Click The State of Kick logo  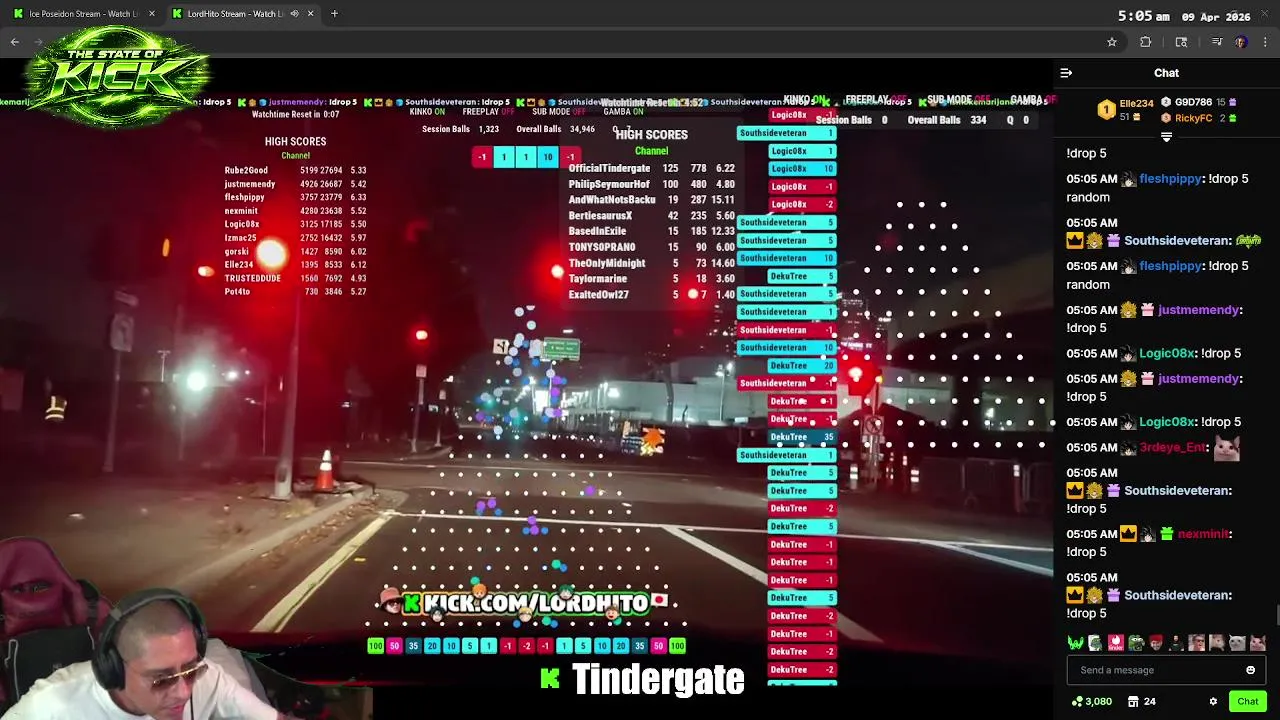click(117, 77)
